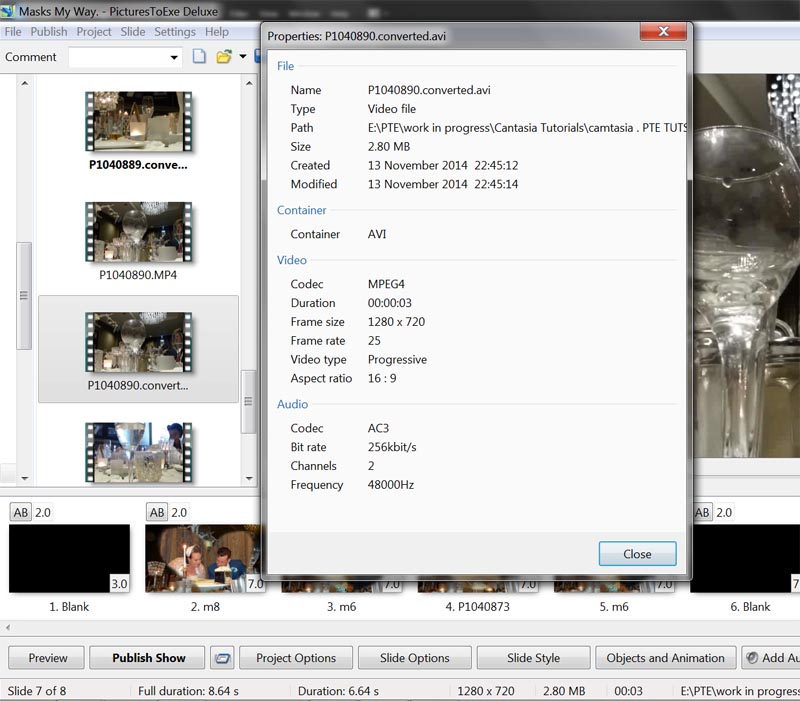Viewport: 800px width, 701px height.
Task: Click the folder icon next to Publish Show
Action: pyautogui.click(x=222, y=658)
